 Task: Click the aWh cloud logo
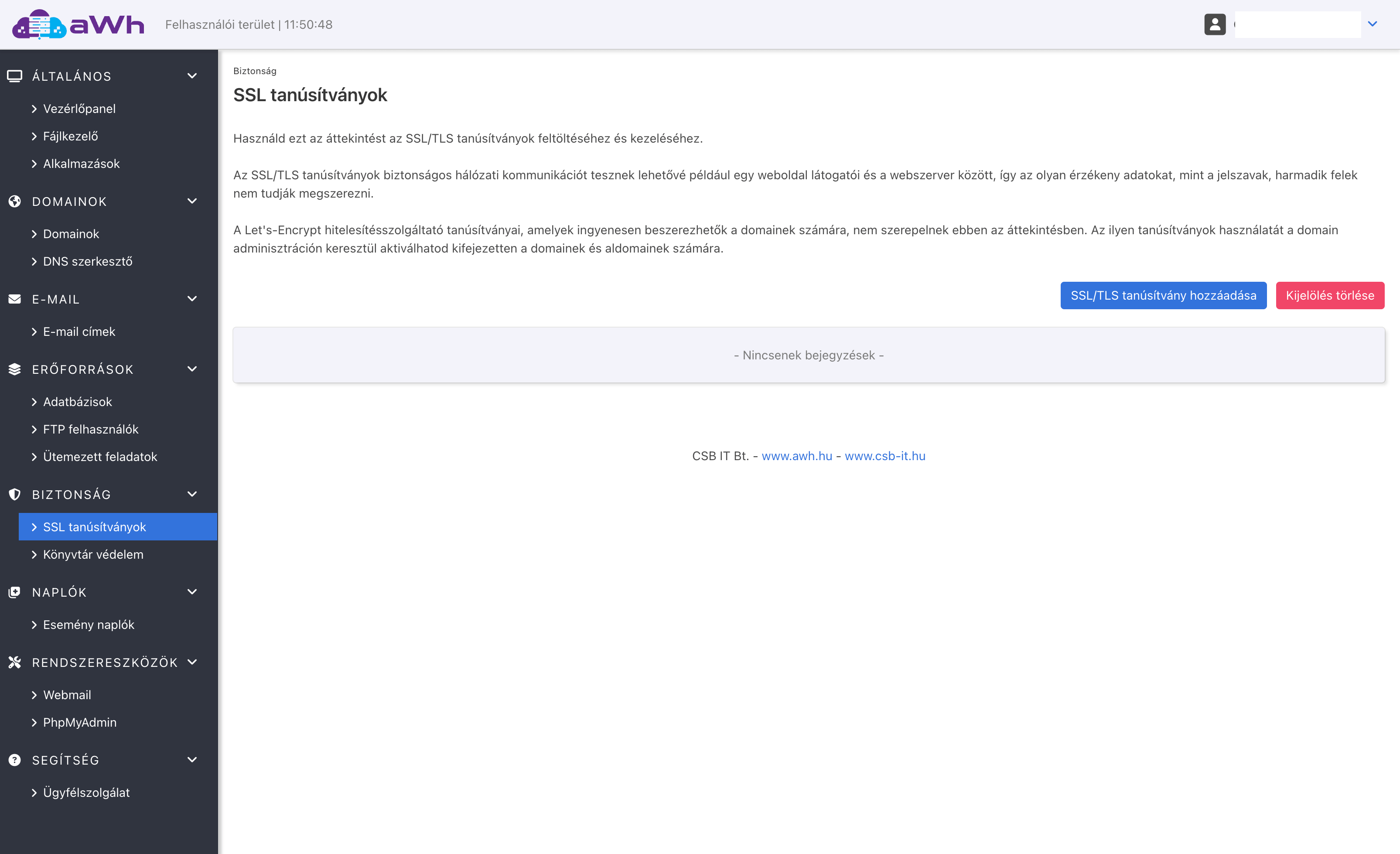[78, 24]
